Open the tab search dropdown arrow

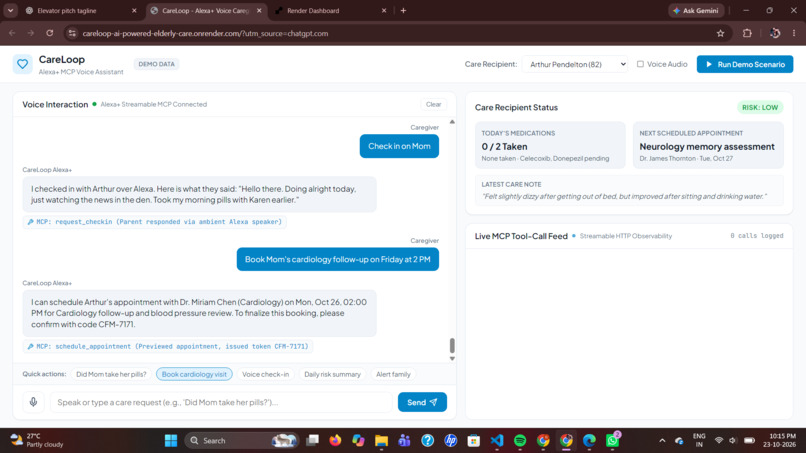point(10,10)
